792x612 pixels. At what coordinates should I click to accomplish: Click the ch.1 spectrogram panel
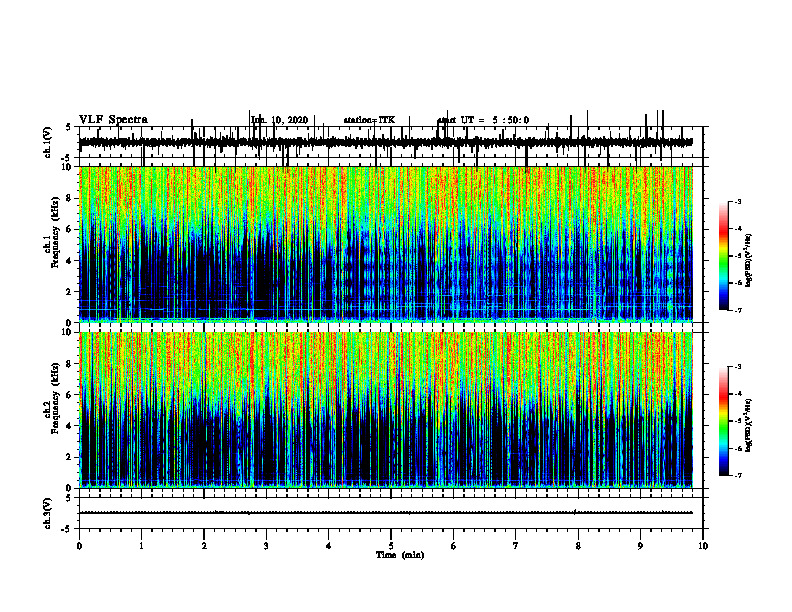(x=386, y=244)
